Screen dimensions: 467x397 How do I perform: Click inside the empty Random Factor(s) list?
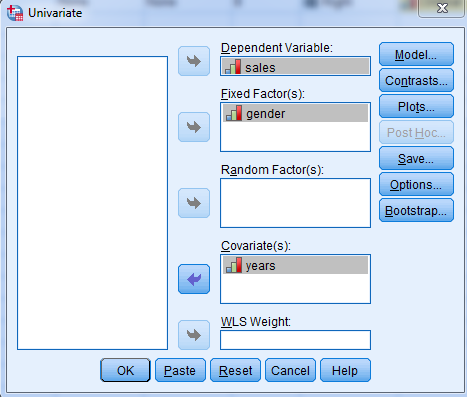pos(295,203)
